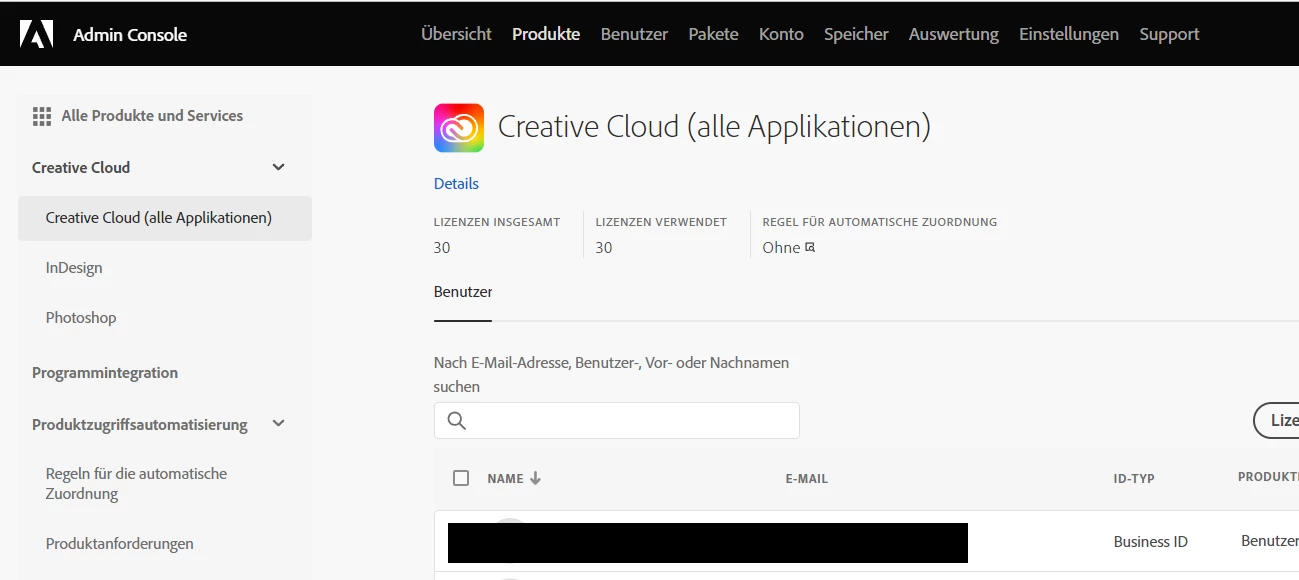The width and height of the screenshot is (1299, 580).
Task: Click the LIZENZEN VERWENDET label
Action: click(x=661, y=222)
